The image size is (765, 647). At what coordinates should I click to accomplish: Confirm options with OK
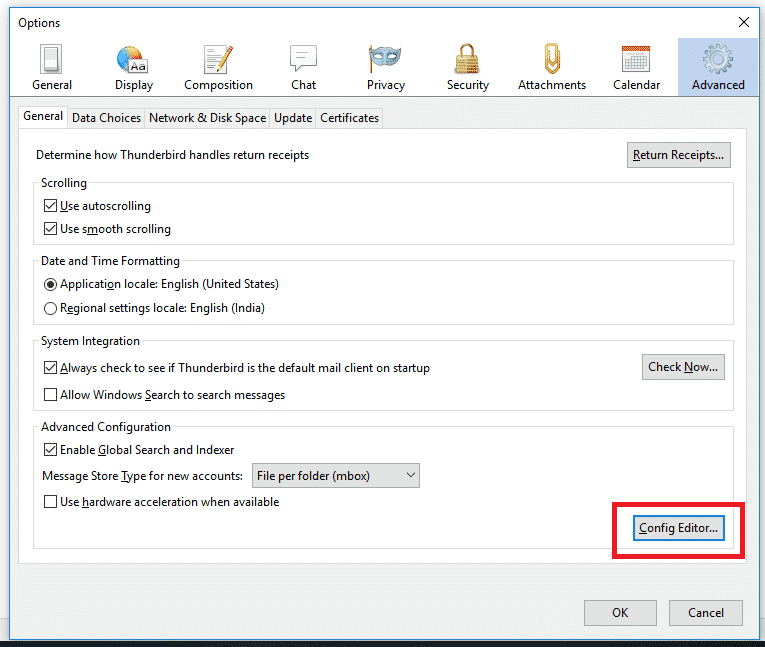point(620,613)
